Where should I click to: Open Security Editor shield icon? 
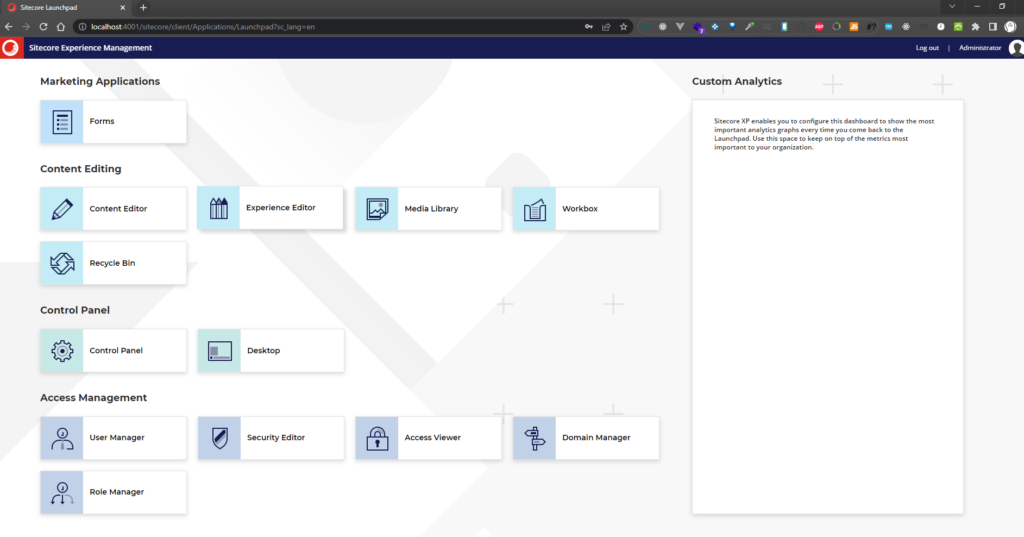point(219,438)
